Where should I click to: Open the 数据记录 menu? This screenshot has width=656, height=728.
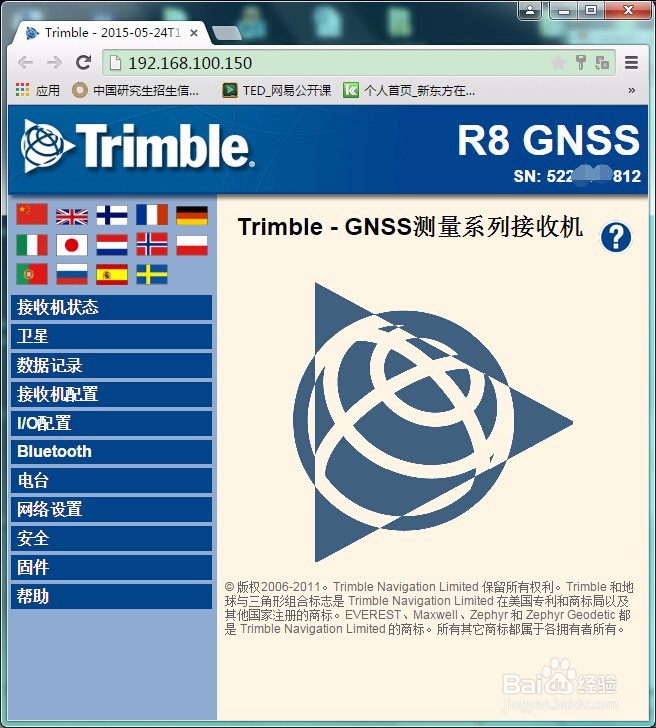[x=111, y=365]
